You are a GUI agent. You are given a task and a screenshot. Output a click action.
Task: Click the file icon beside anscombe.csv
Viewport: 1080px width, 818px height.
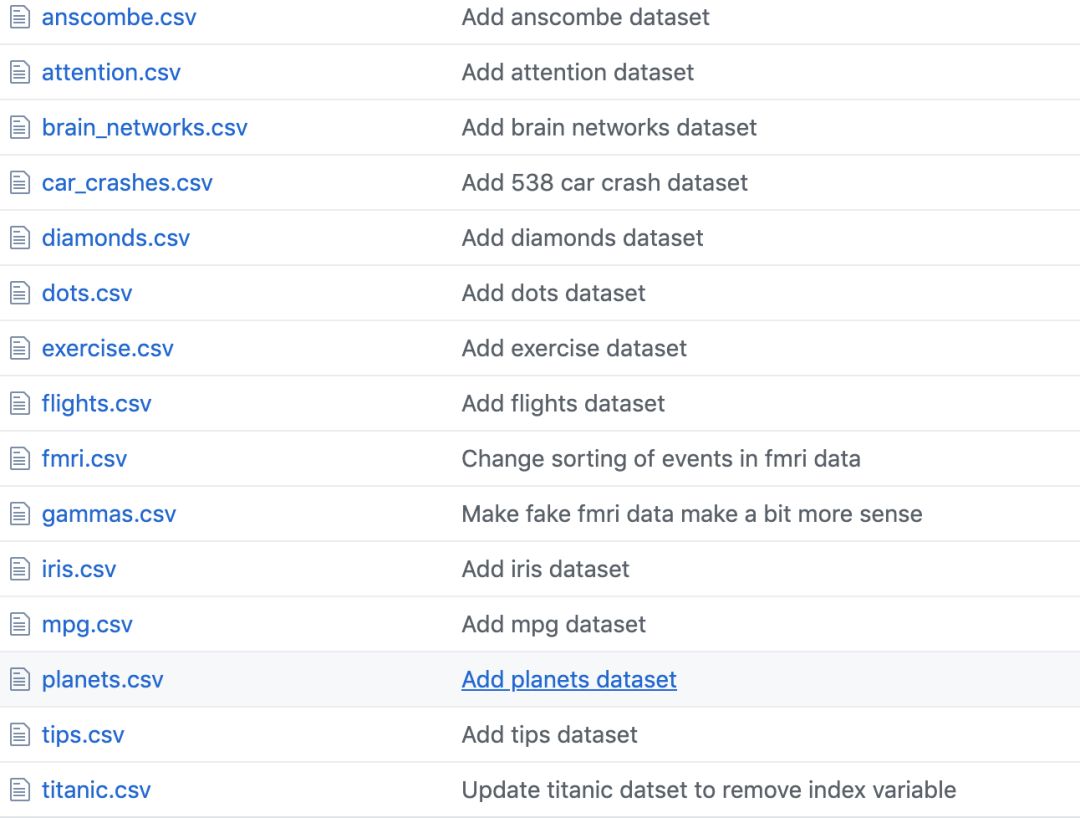coord(20,17)
